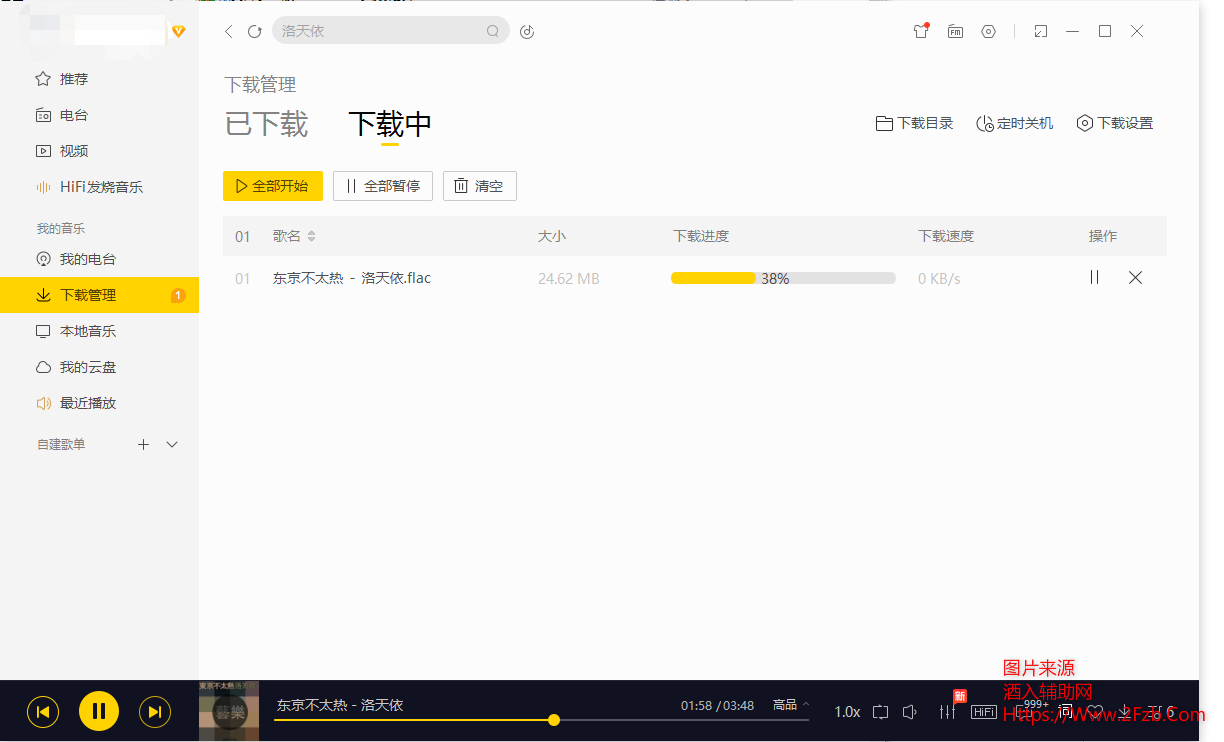Click the 38% download progress bar
1224x742 pixels.
pos(783,278)
